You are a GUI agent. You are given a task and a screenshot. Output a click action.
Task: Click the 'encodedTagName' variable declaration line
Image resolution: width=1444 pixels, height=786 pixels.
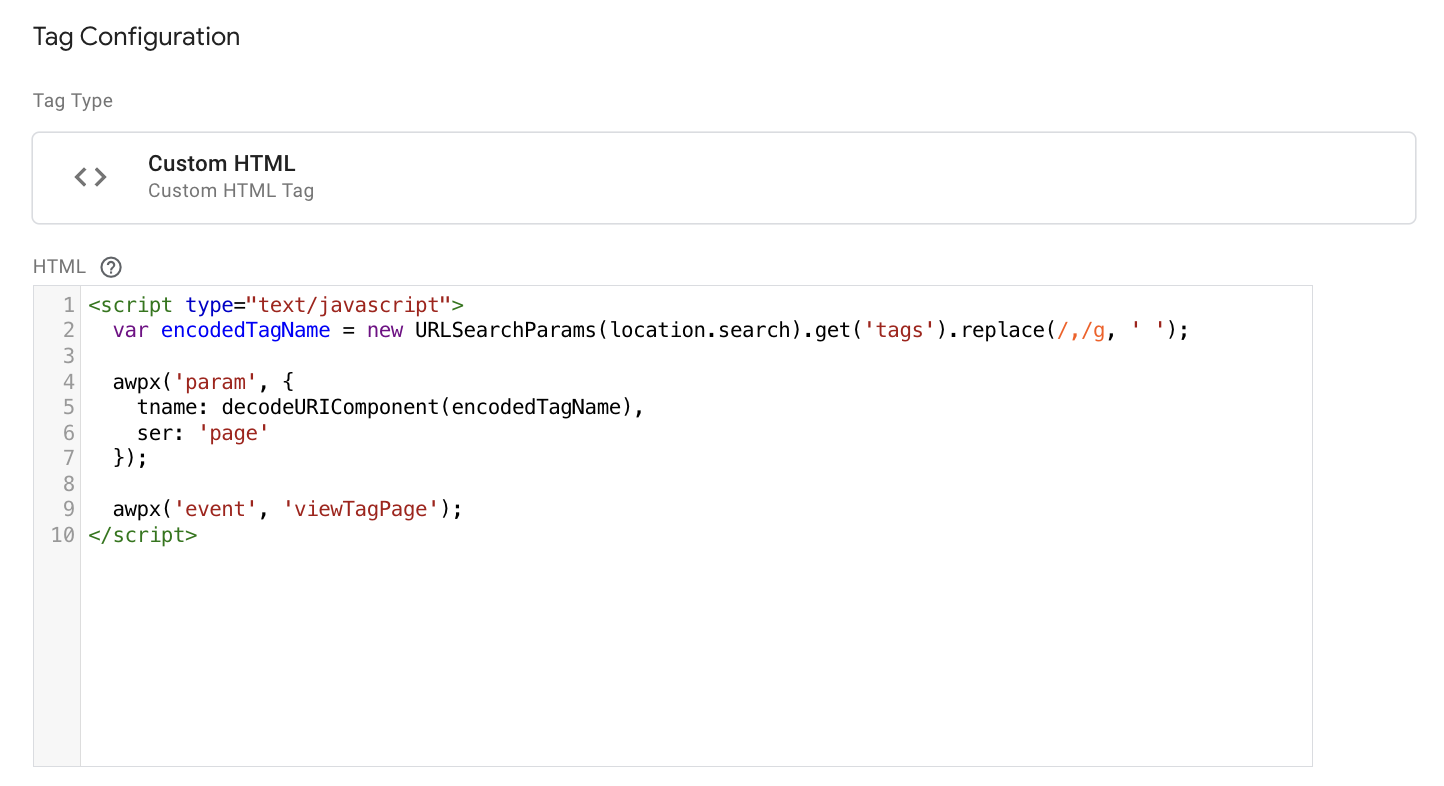click(x=651, y=330)
